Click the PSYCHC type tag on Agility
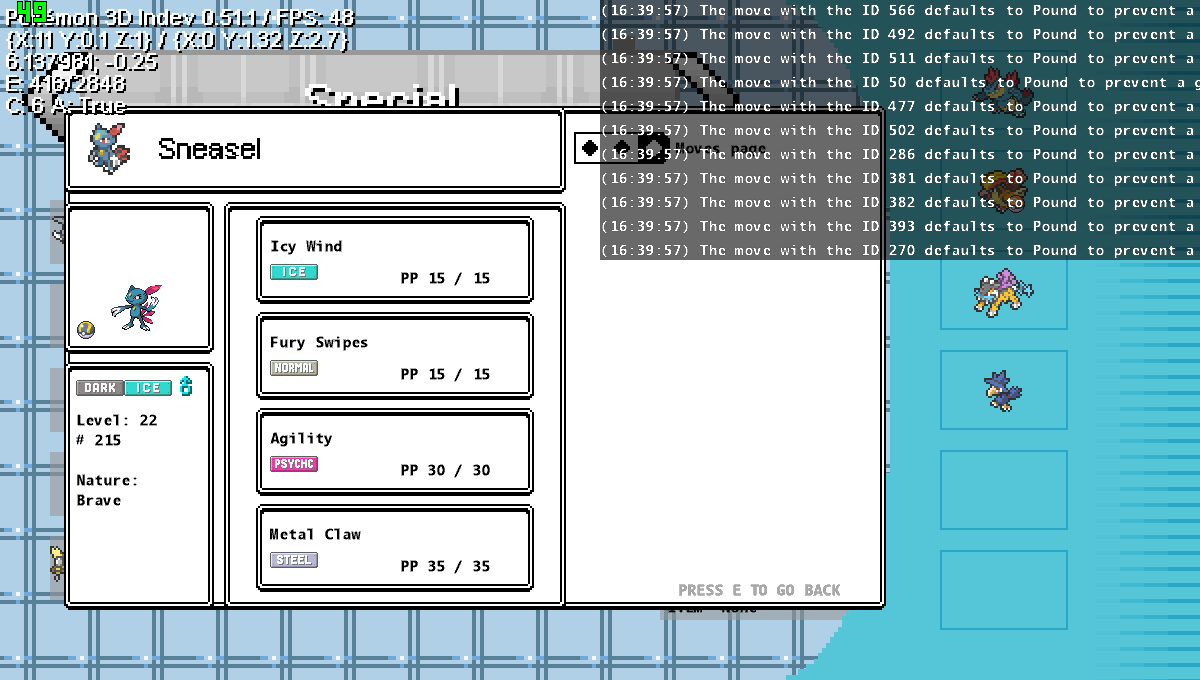This screenshot has height=680, width=1200. (294, 464)
